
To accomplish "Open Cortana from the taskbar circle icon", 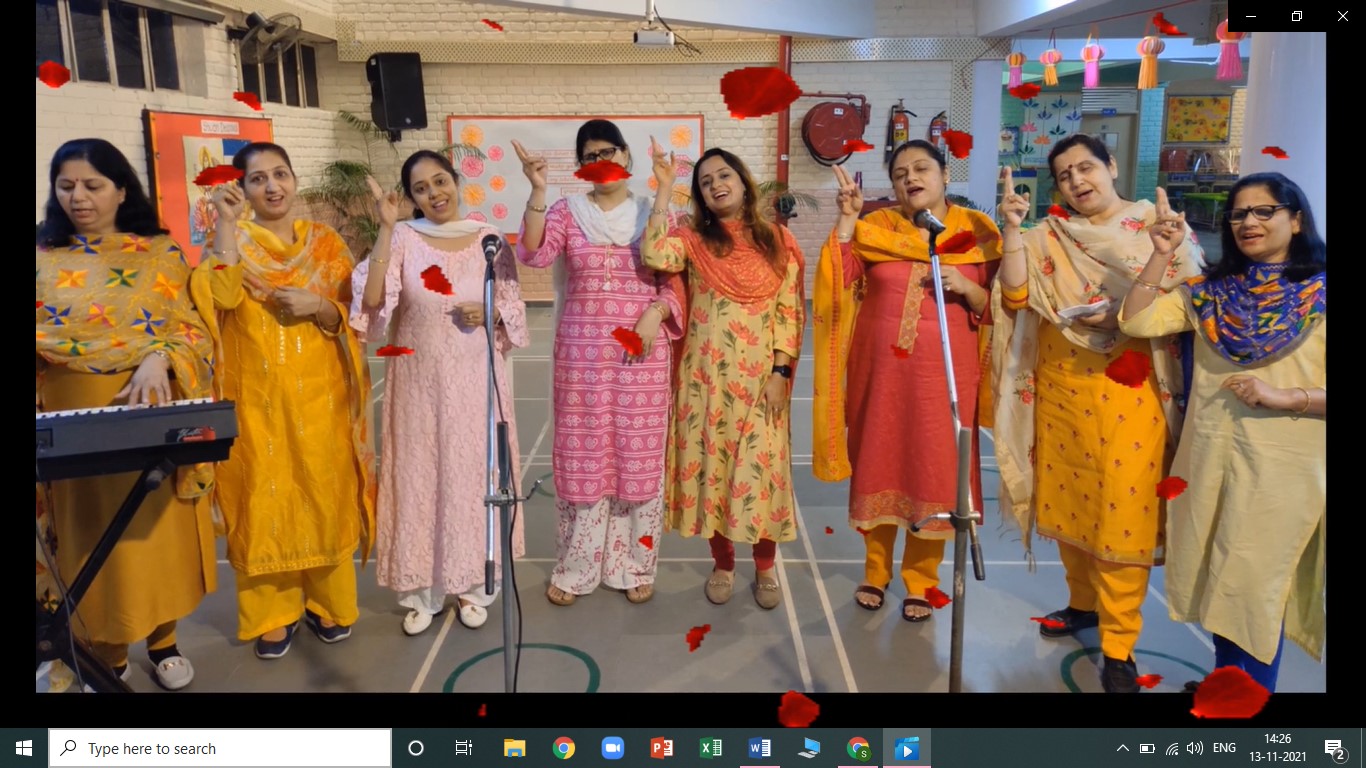I will click(x=416, y=748).
